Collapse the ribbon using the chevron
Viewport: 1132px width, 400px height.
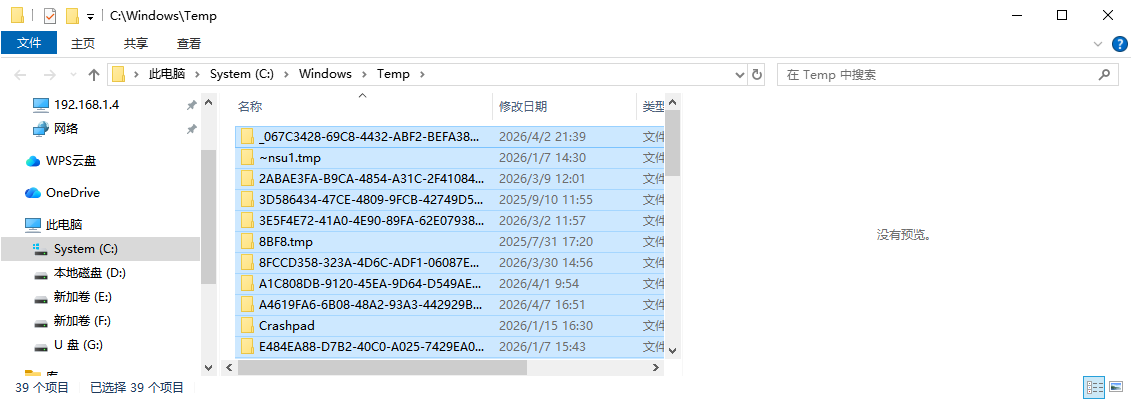click(x=1099, y=43)
